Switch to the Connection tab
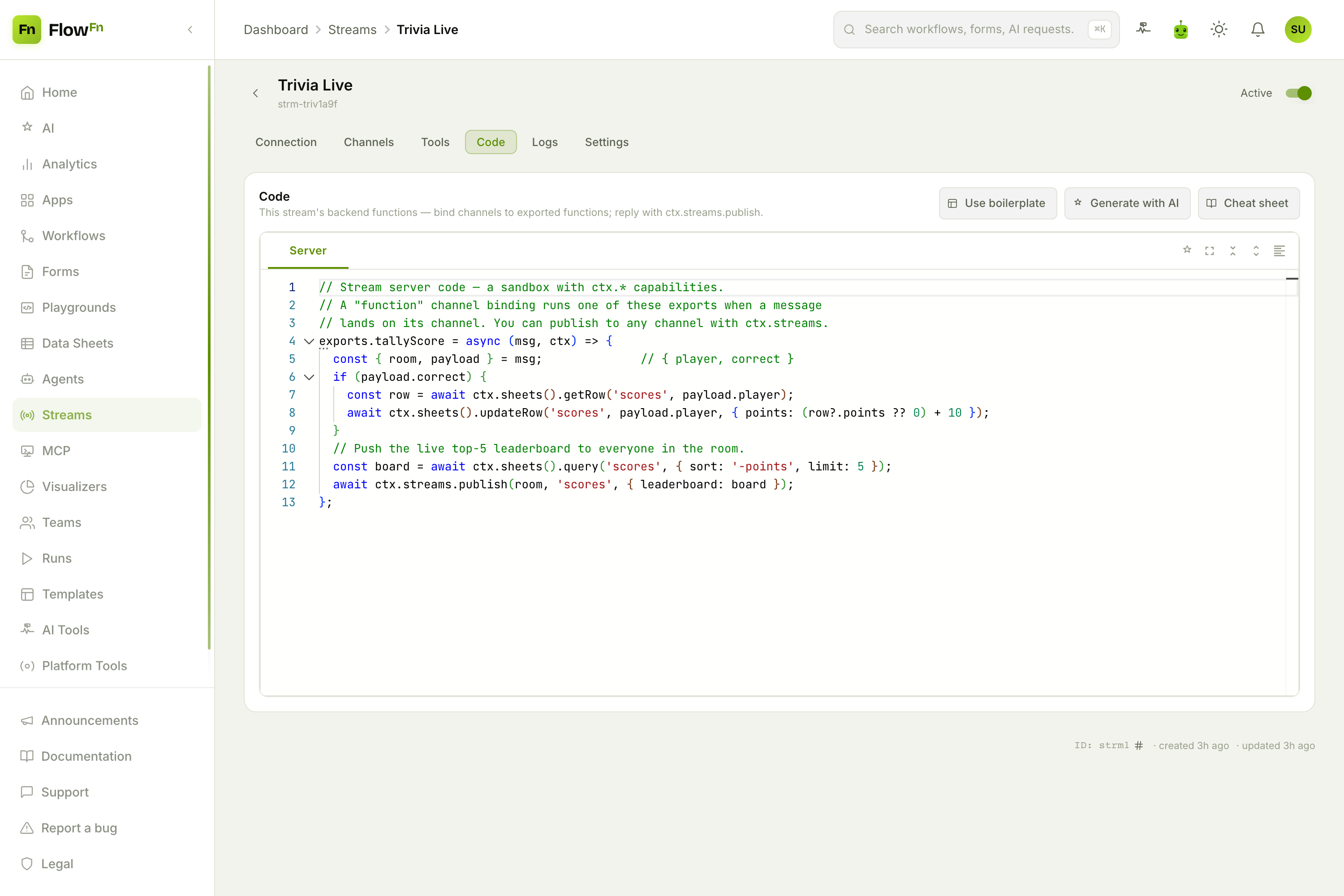This screenshot has height=896, width=1344. [x=286, y=142]
